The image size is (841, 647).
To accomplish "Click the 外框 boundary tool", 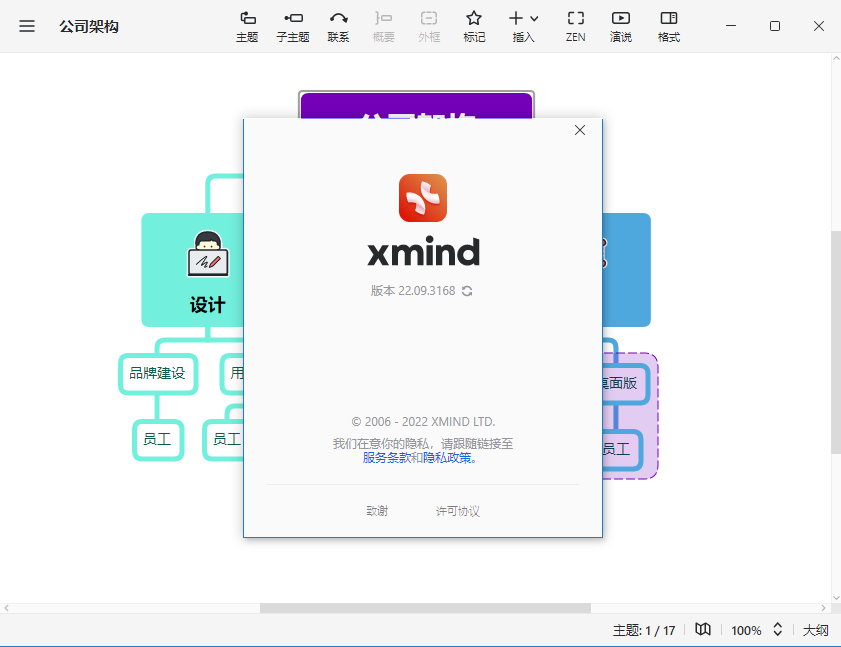I will click(429, 26).
